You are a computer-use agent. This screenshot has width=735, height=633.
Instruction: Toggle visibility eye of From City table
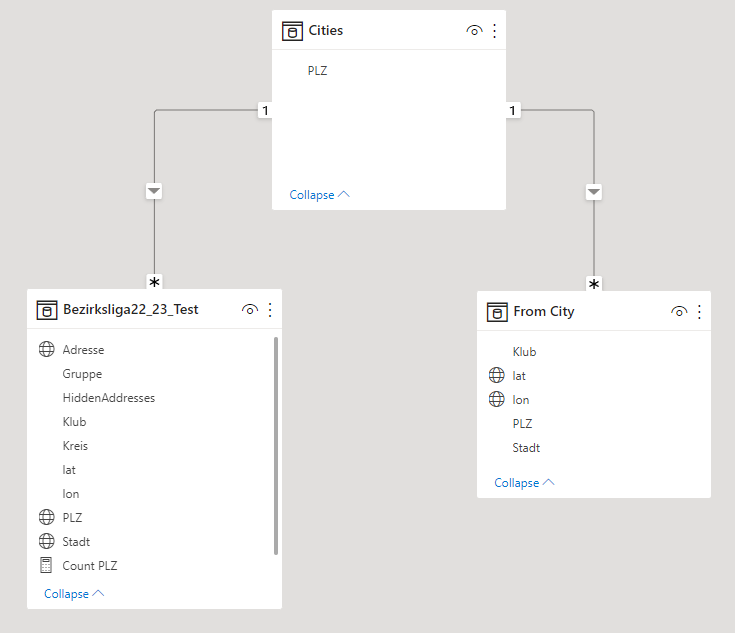tap(679, 312)
